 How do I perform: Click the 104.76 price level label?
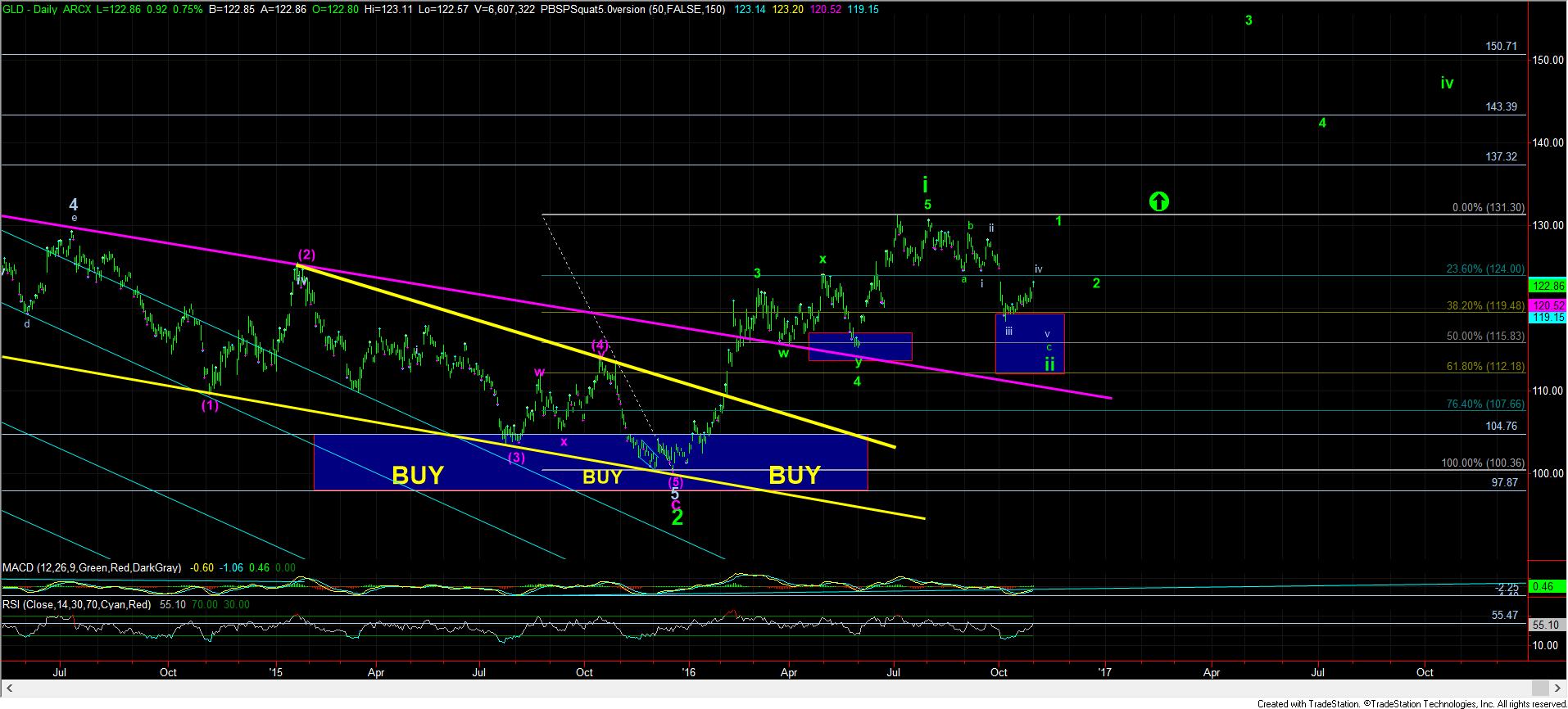pos(1501,427)
